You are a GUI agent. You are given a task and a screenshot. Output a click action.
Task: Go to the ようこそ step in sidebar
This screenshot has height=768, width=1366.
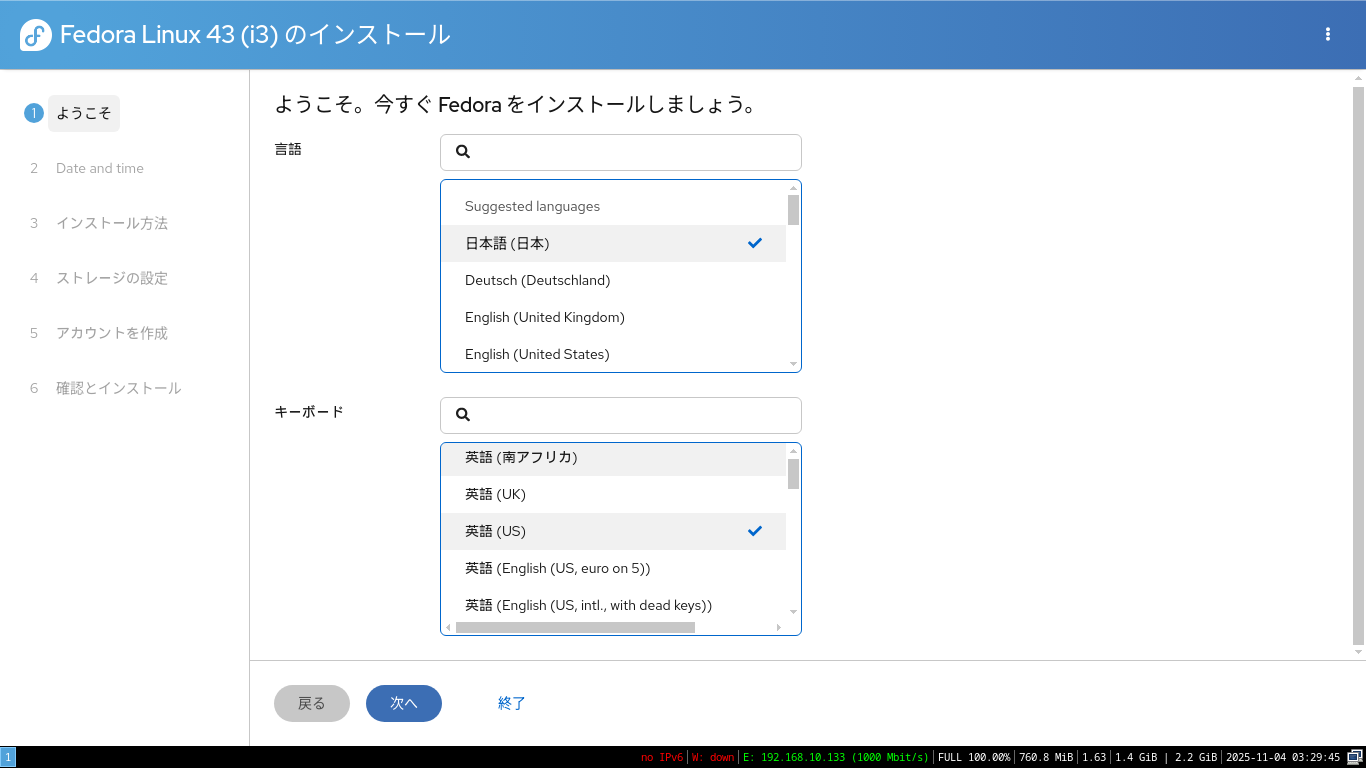pos(84,113)
